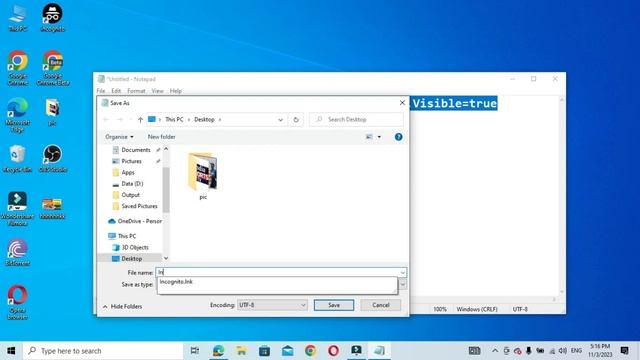Open help in Save As dialog
Viewport: 640px width, 360px height.
398,137
